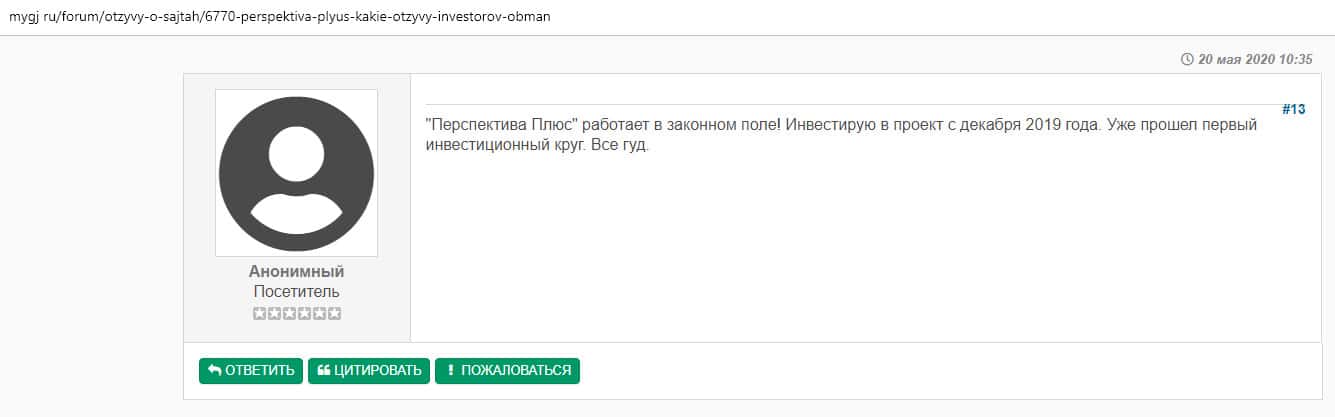Click the first rating star under Посетитель
Viewport: 1335px width, 417px height.
(x=259, y=314)
